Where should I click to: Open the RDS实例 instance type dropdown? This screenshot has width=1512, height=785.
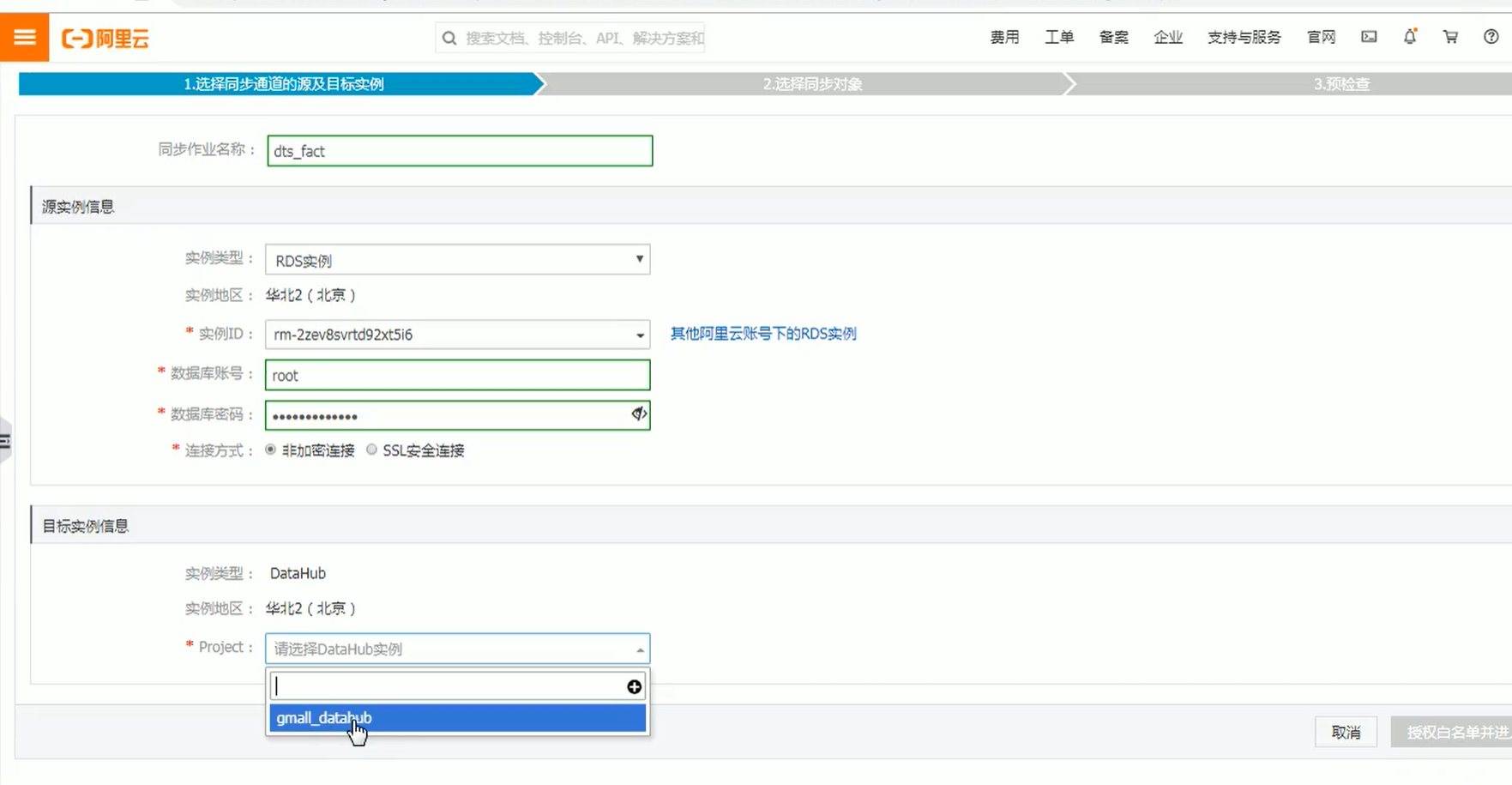[639, 259]
